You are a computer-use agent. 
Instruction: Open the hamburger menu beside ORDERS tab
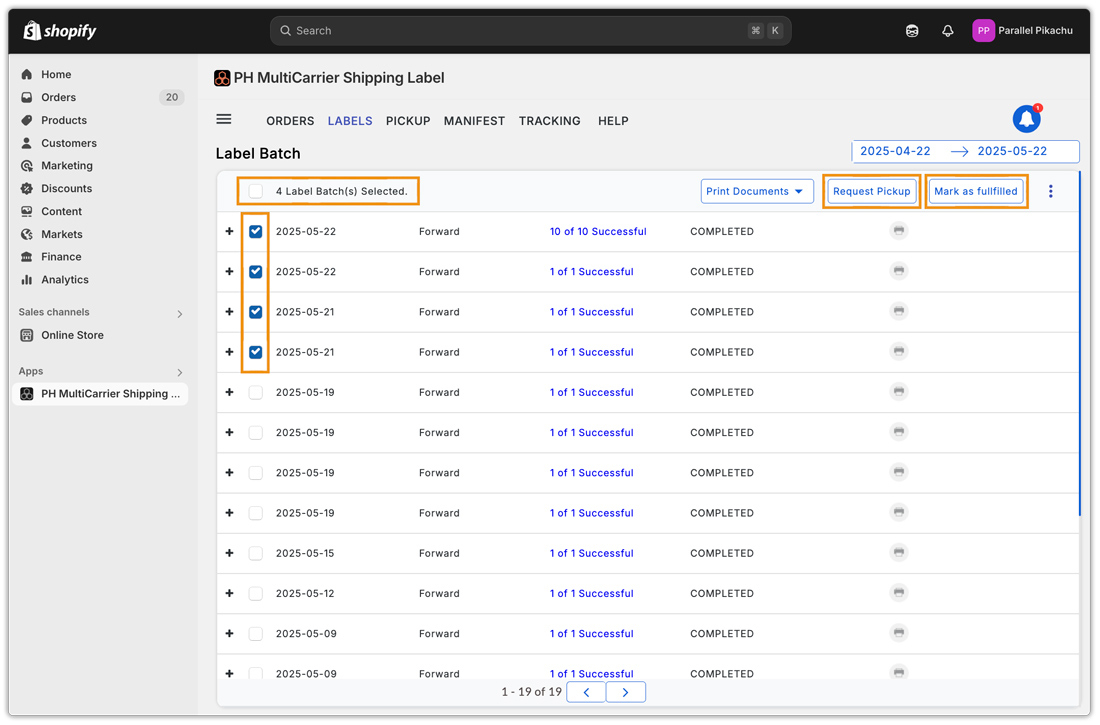click(x=224, y=119)
